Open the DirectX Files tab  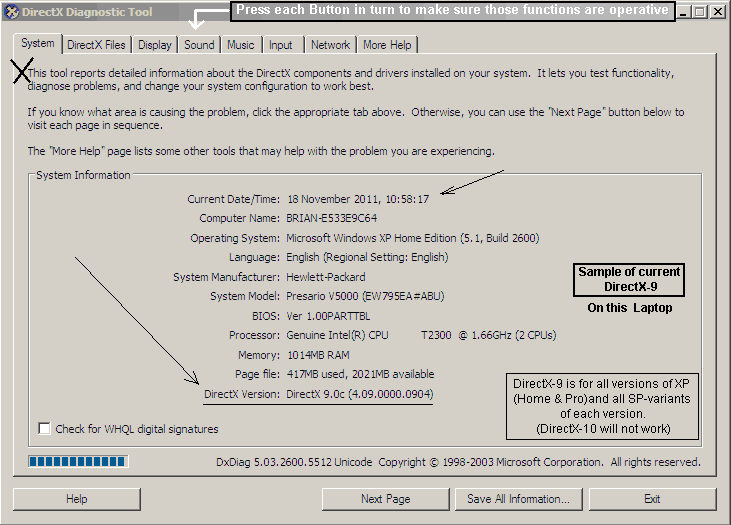[97, 45]
